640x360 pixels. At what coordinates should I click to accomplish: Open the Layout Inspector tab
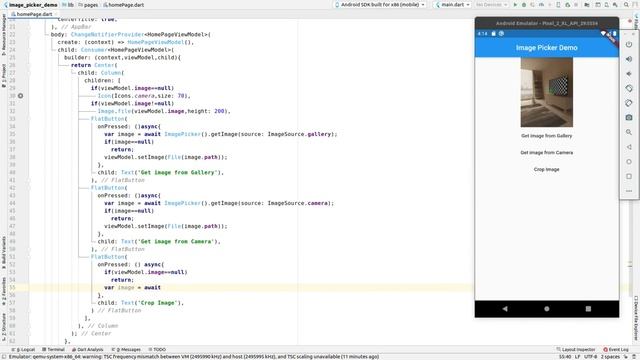point(575,350)
